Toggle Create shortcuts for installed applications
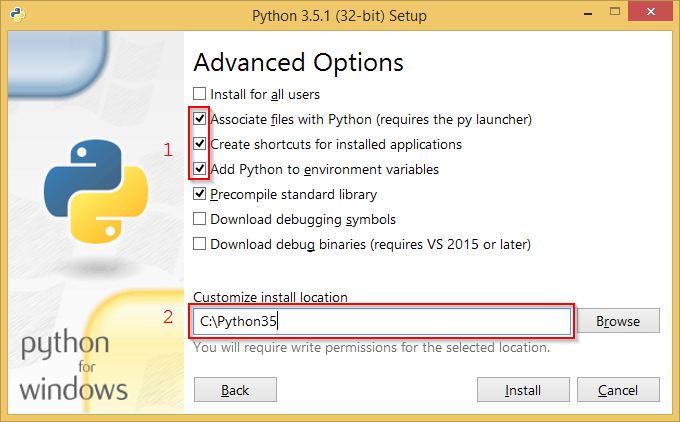The width and height of the screenshot is (680, 422). (200, 144)
